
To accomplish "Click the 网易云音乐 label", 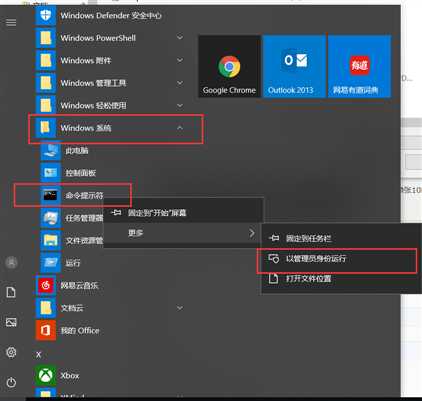I will click(79, 286).
